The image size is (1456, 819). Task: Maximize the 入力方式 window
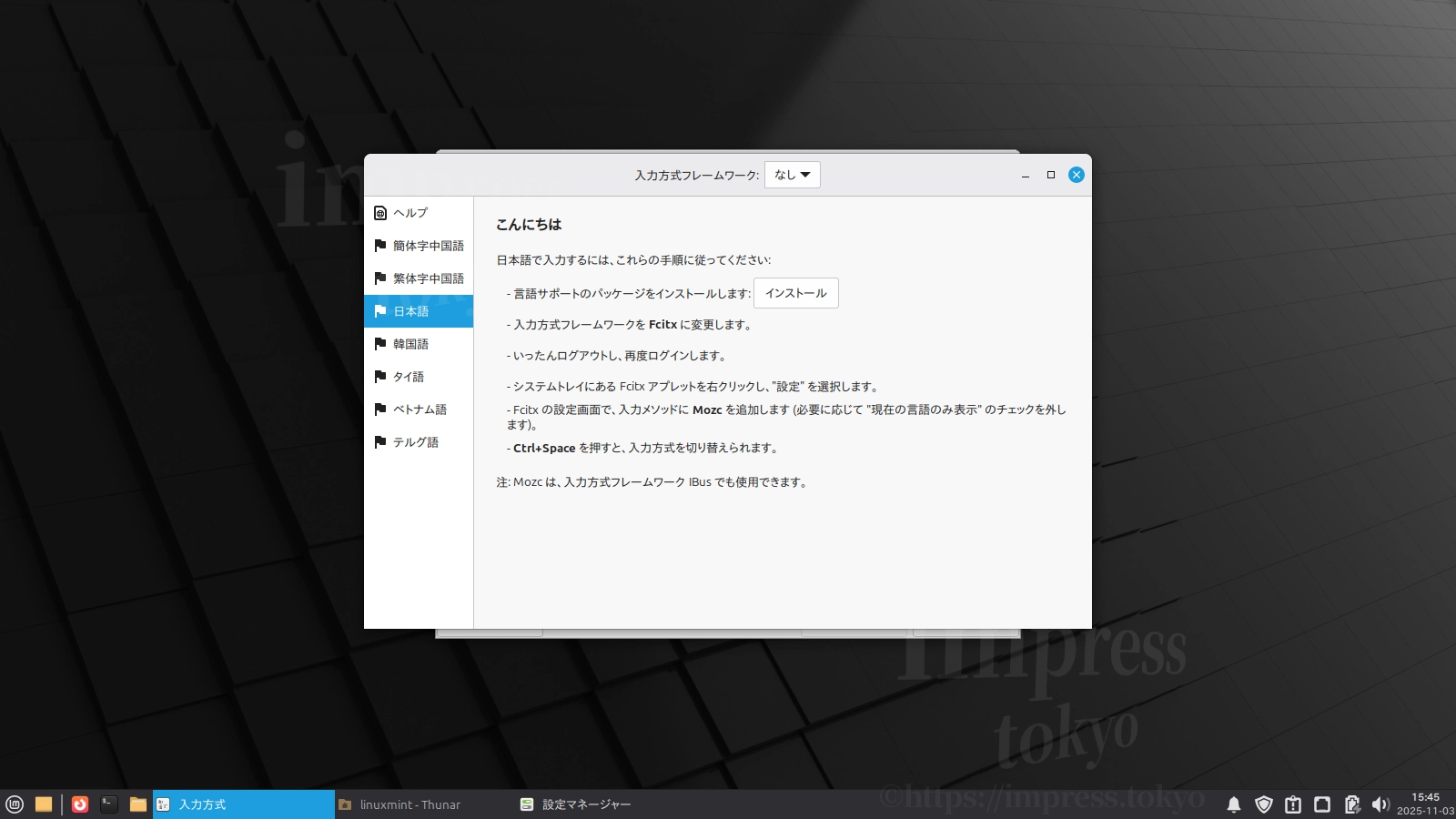(1051, 175)
